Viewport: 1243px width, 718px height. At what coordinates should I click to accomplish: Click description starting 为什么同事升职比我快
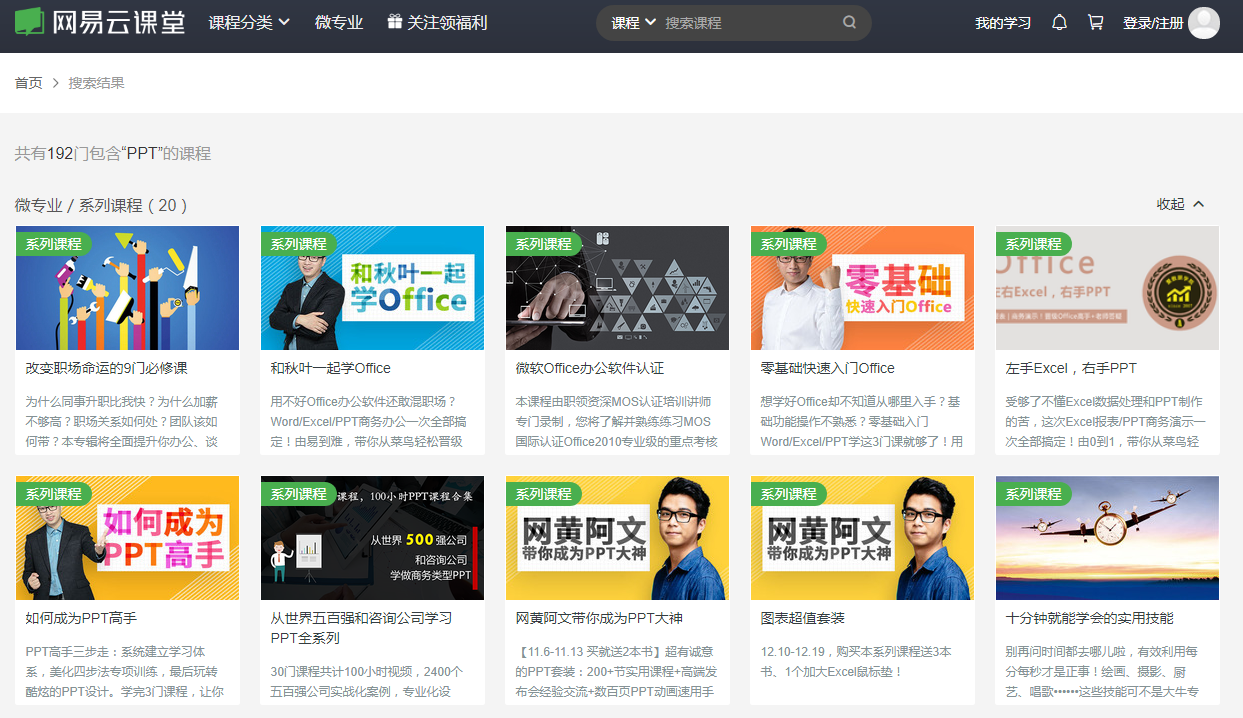click(x=124, y=422)
